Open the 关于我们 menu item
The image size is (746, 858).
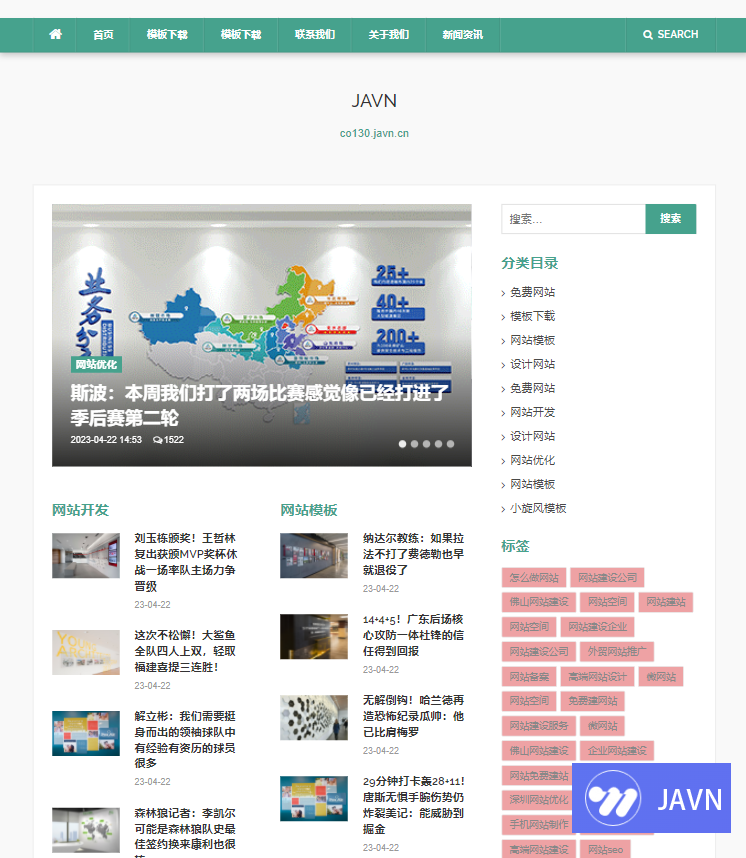click(389, 34)
